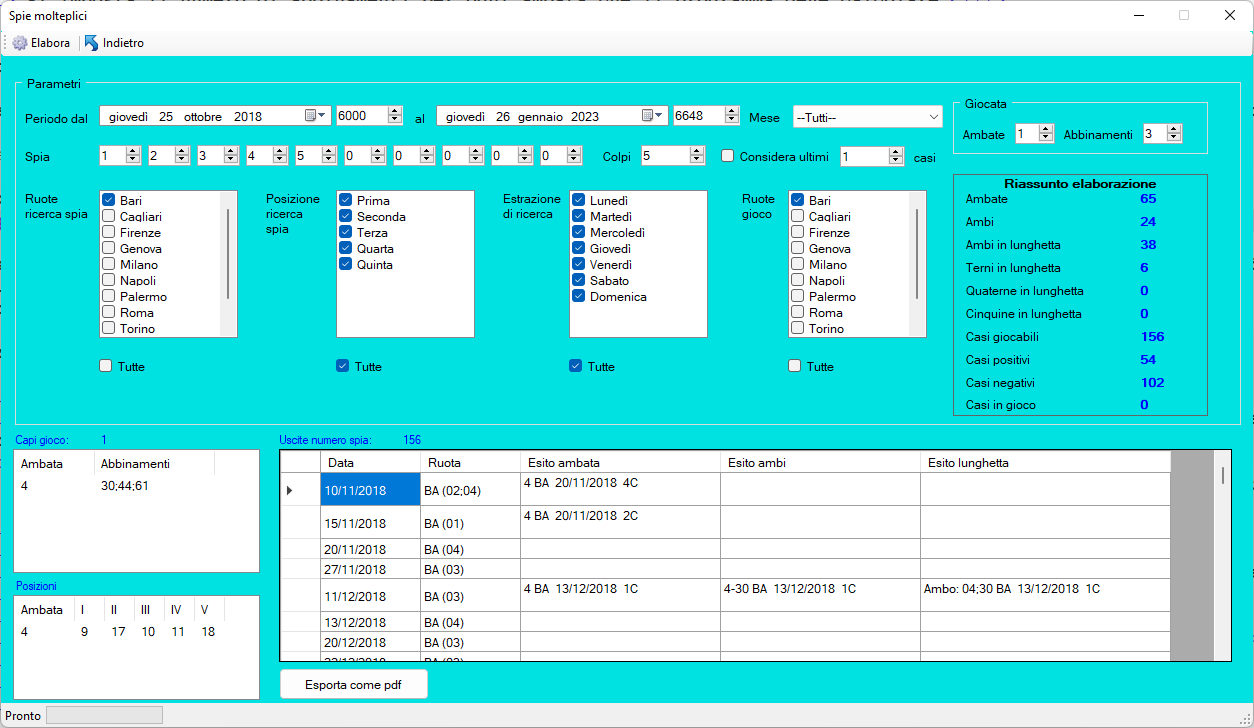The width and height of the screenshot is (1254, 728).
Task: Increase start extraction number 6000
Action: [x=395, y=111]
